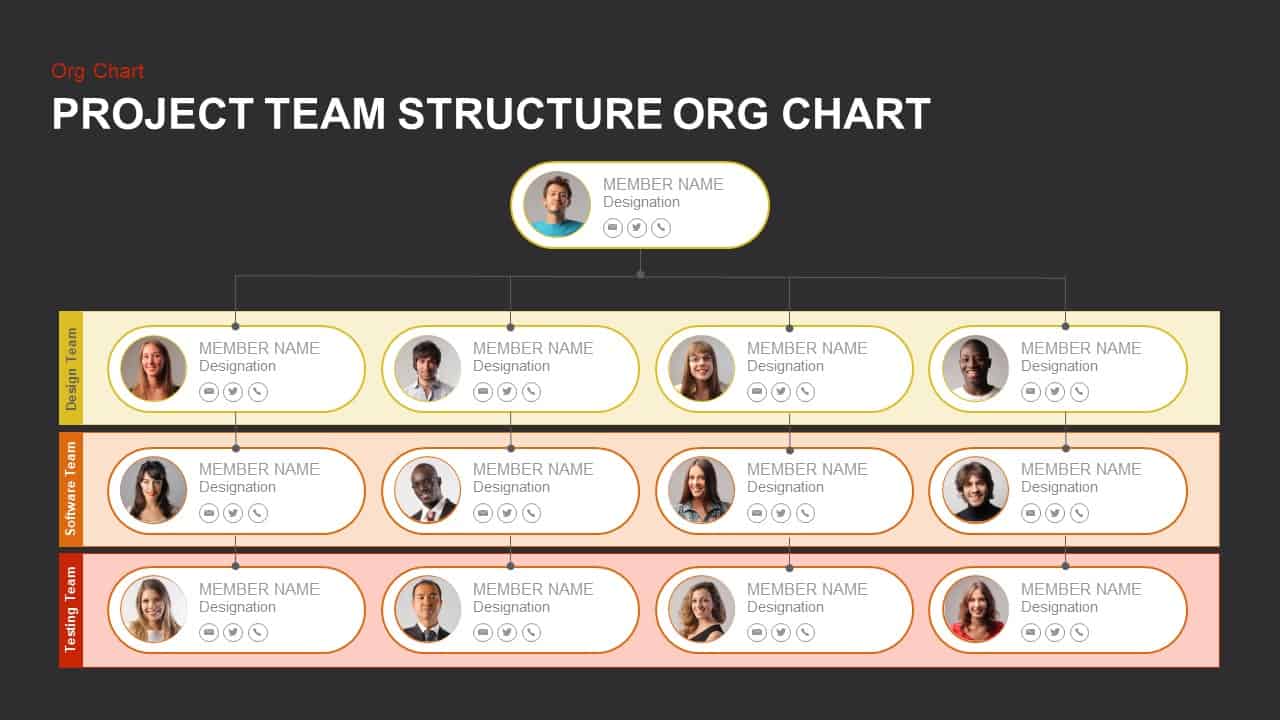Click the Twitter icon on the top member card
Viewport: 1280px width, 720px height.
(637, 228)
